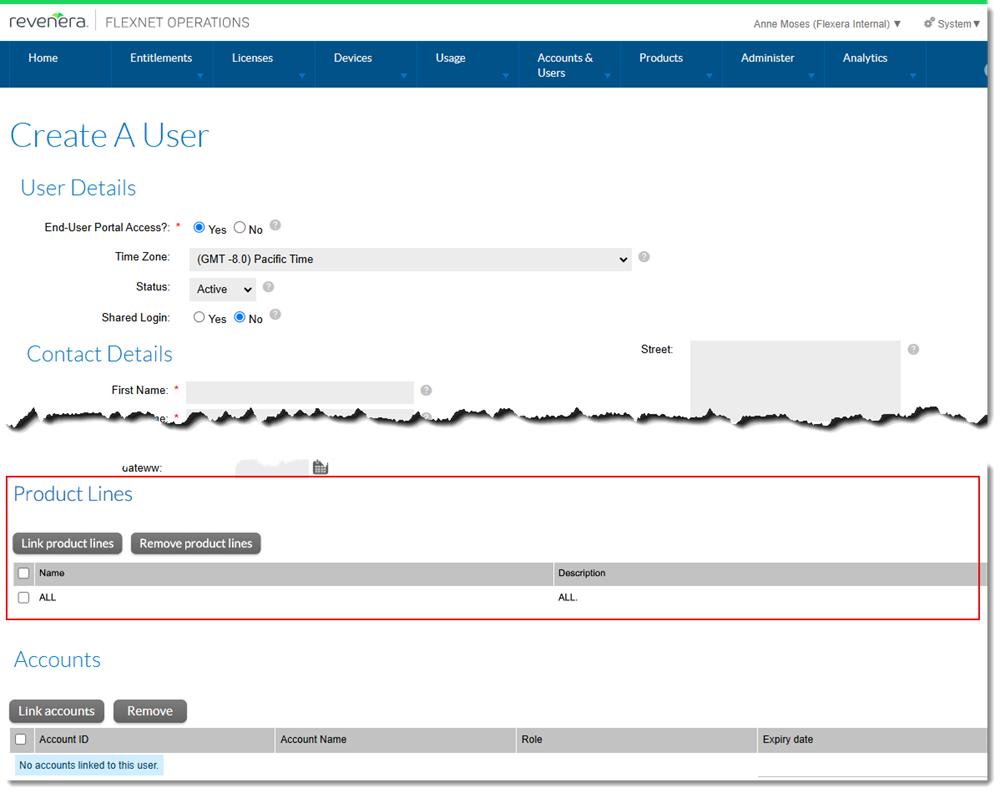Click help icon beside Time Zone dropdown
Viewport: 1000px width, 793px height.
644,257
